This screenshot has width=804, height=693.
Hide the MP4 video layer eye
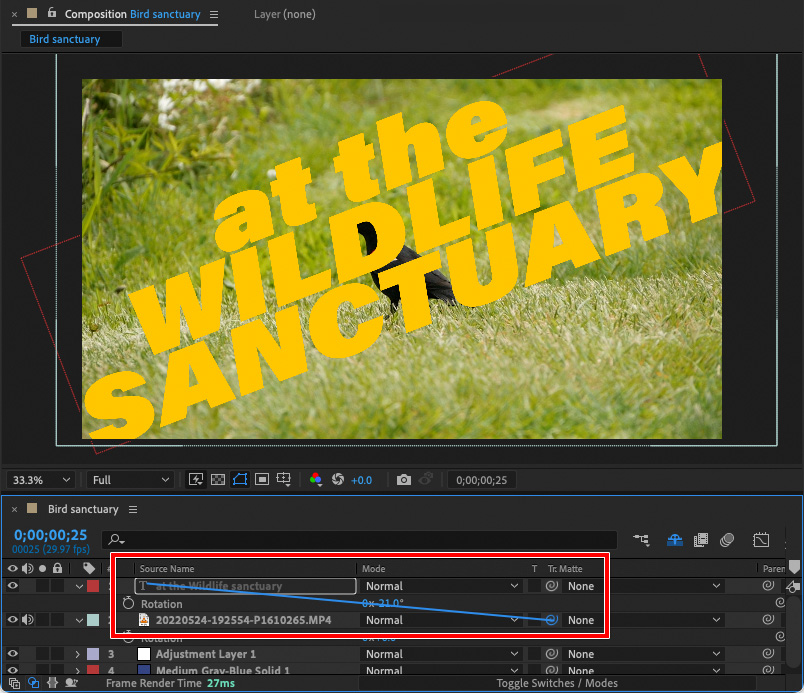click(13, 620)
